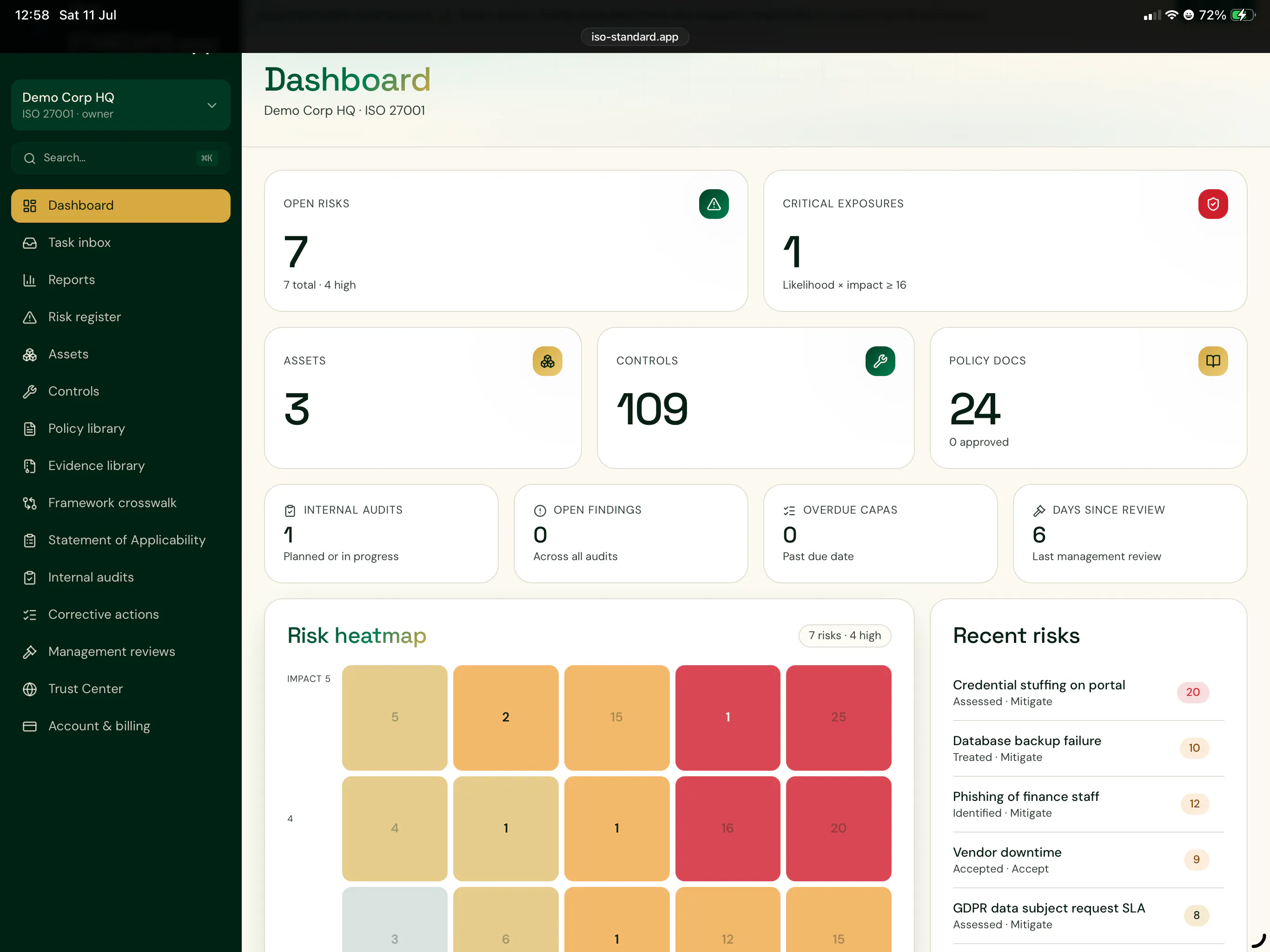Navigate to Internal audits in sidebar

tap(120, 578)
